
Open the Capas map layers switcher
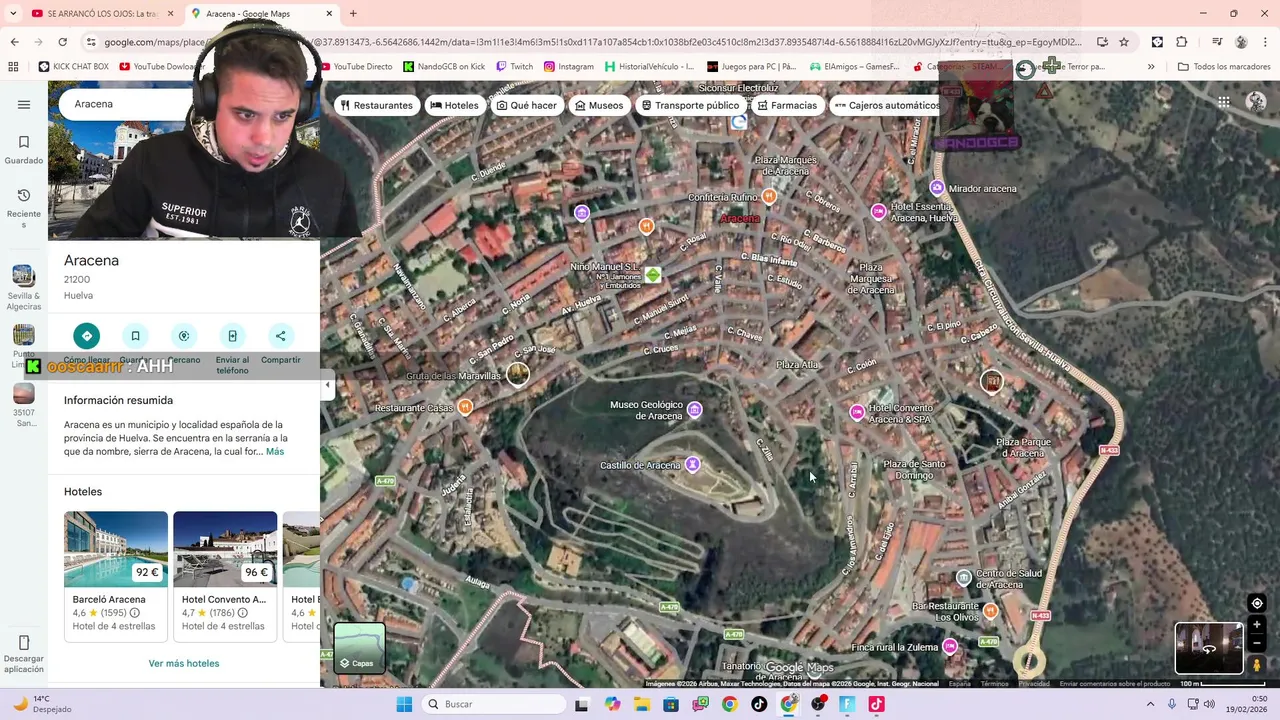point(359,647)
